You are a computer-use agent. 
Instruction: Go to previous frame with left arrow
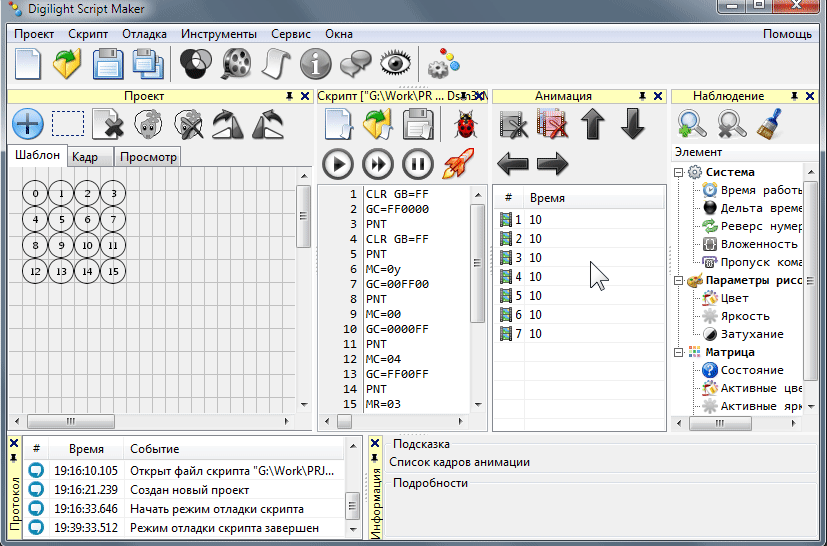pyautogui.click(x=513, y=164)
